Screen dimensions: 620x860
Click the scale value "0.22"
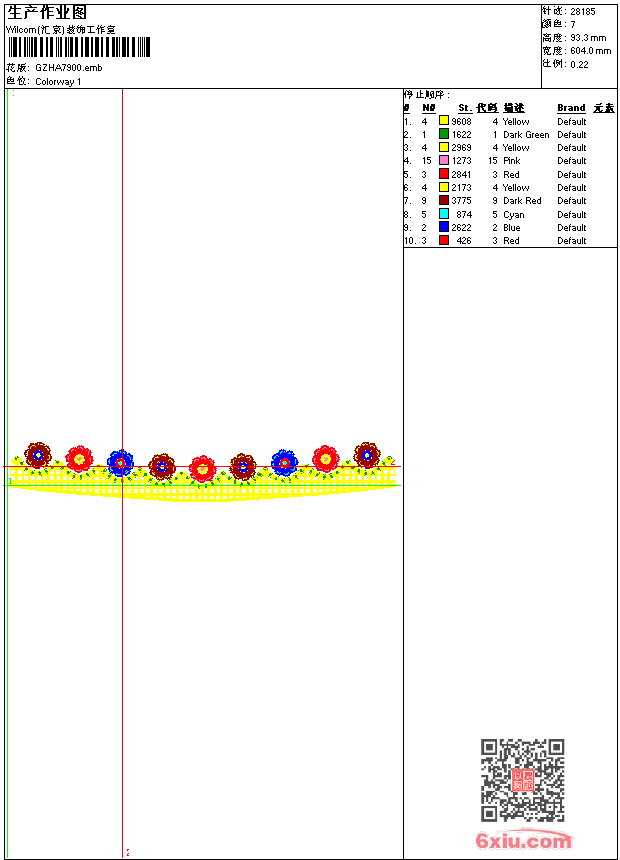point(579,65)
